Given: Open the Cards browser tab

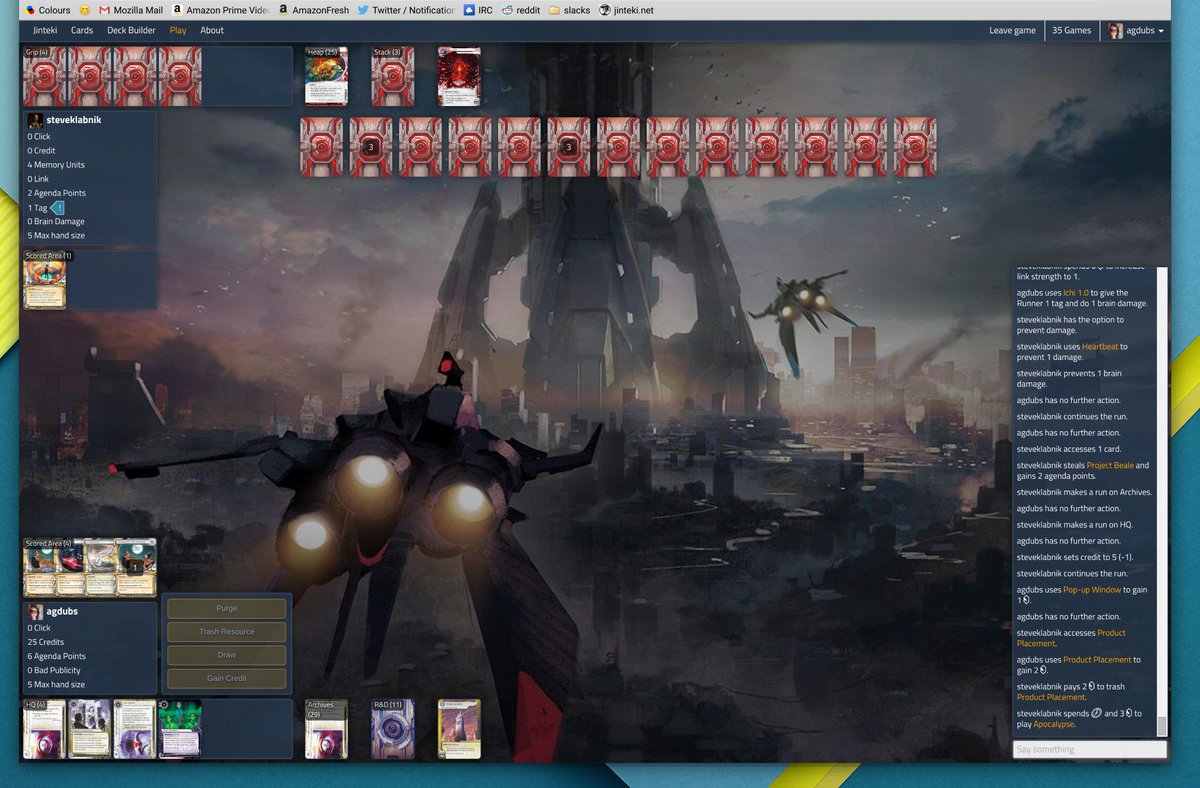Looking at the screenshot, I should (x=82, y=30).
